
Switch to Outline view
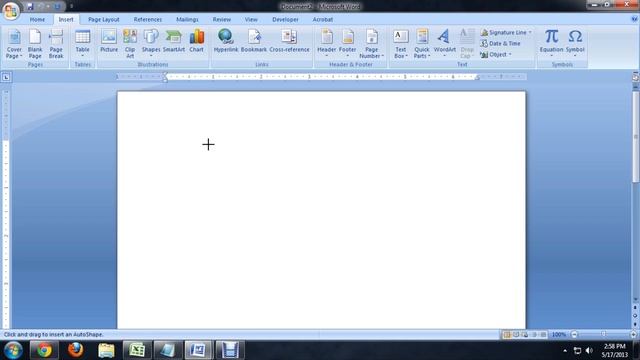(x=534, y=335)
